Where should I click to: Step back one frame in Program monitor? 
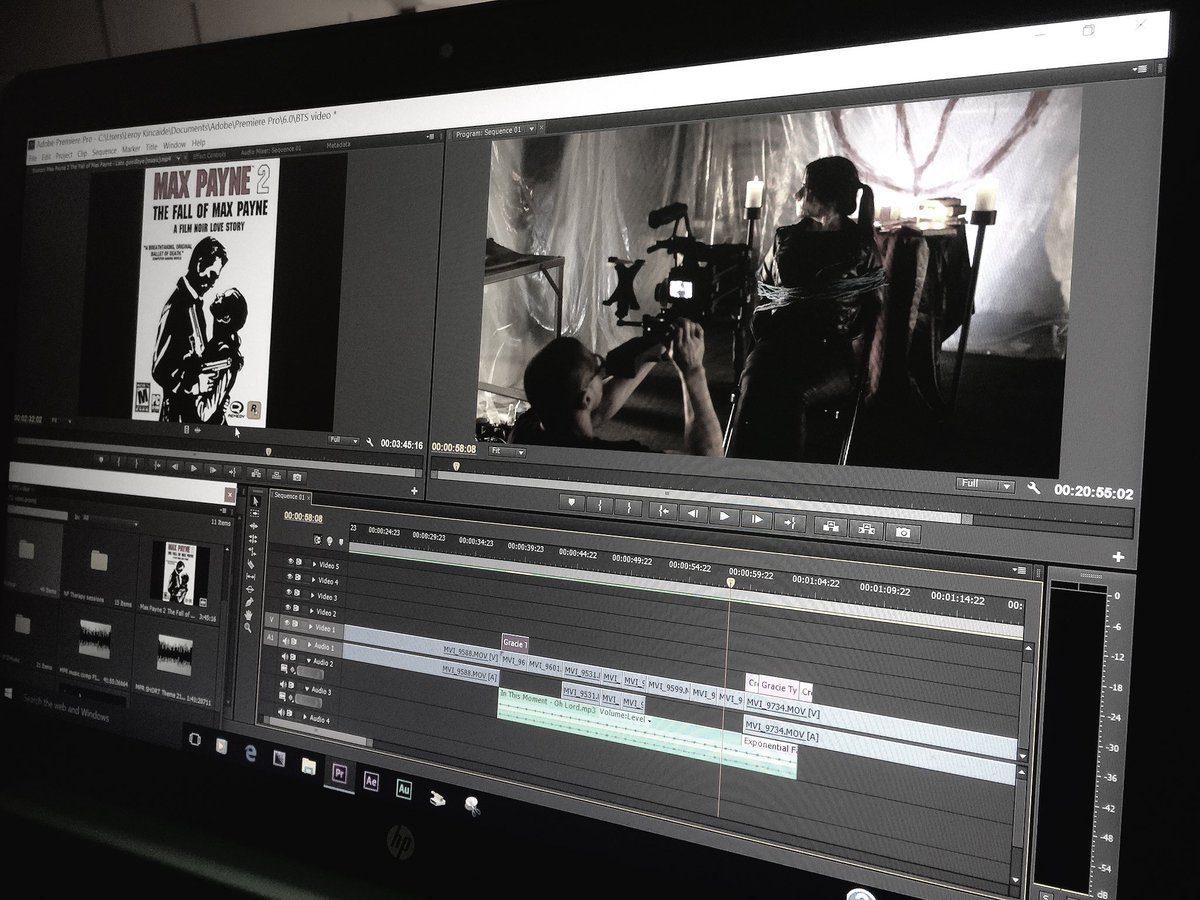click(693, 513)
